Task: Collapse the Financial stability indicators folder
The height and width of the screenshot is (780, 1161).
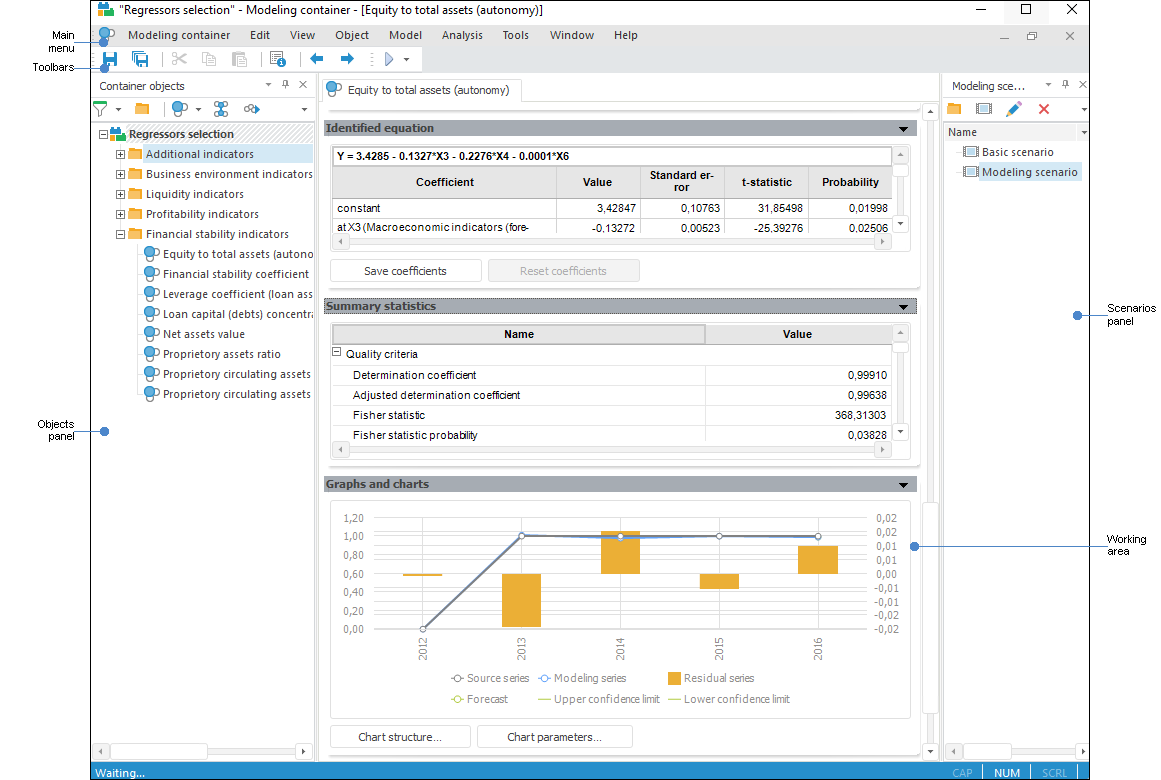Action: point(120,234)
